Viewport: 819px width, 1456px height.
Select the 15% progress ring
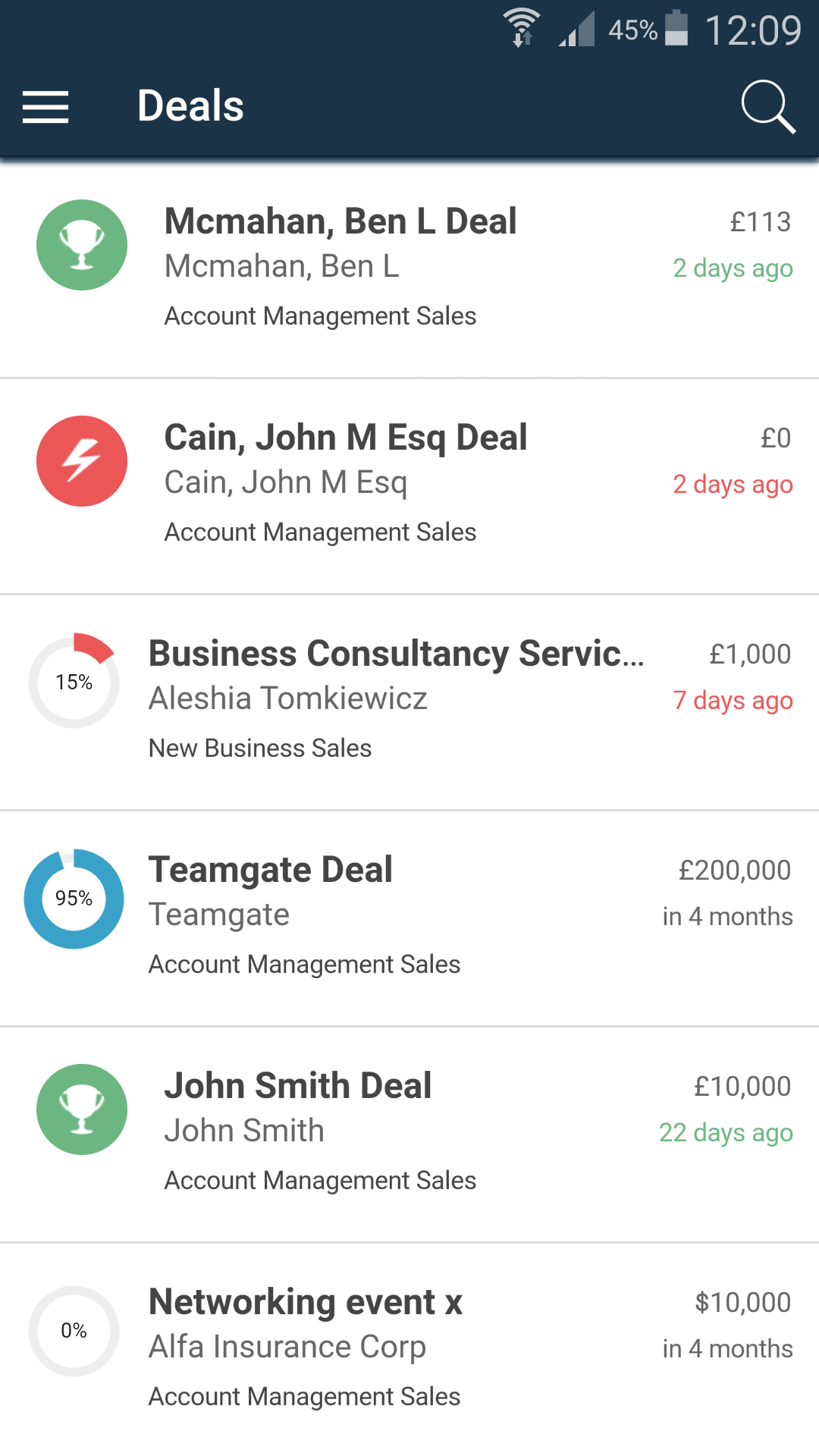pos(74,682)
